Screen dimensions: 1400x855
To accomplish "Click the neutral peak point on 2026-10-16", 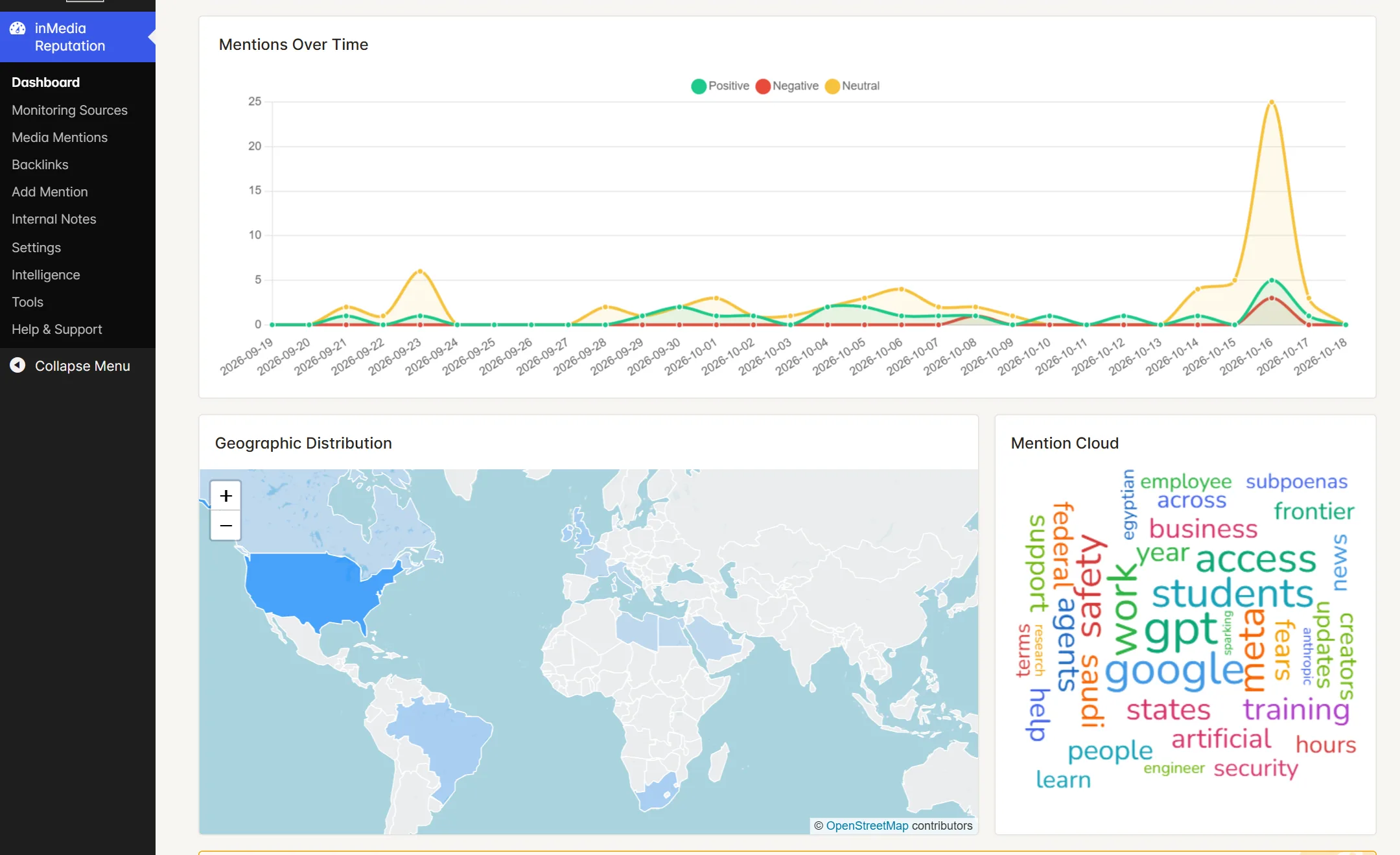I will coord(1272,102).
